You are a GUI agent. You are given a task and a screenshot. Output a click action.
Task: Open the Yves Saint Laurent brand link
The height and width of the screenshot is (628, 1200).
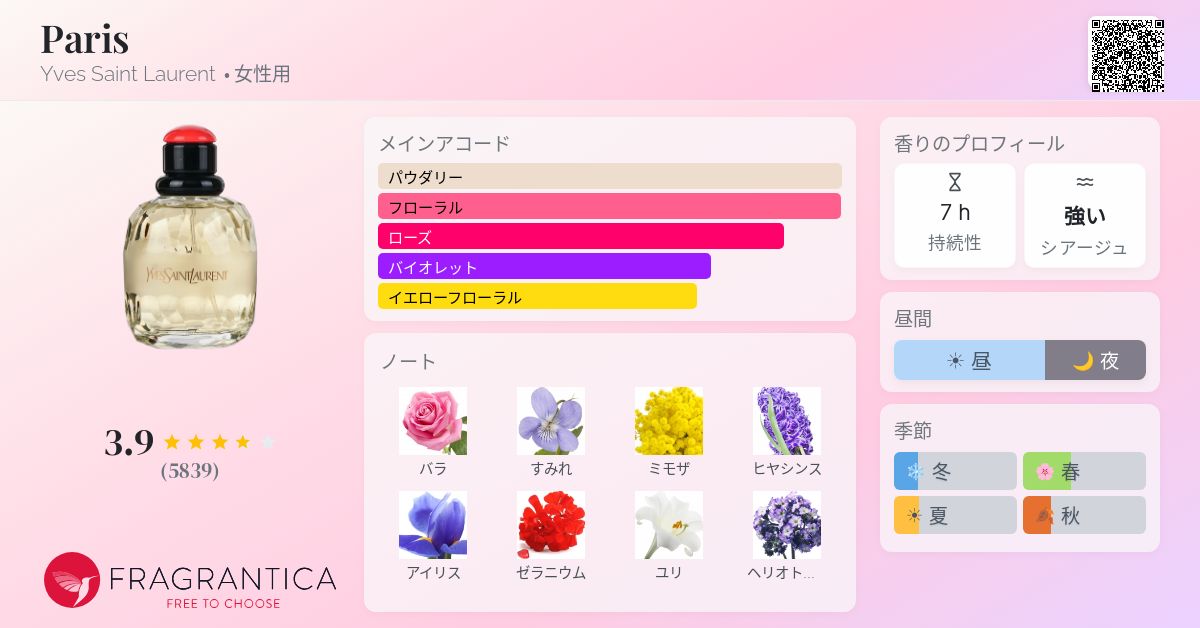pyautogui.click(x=128, y=74)
